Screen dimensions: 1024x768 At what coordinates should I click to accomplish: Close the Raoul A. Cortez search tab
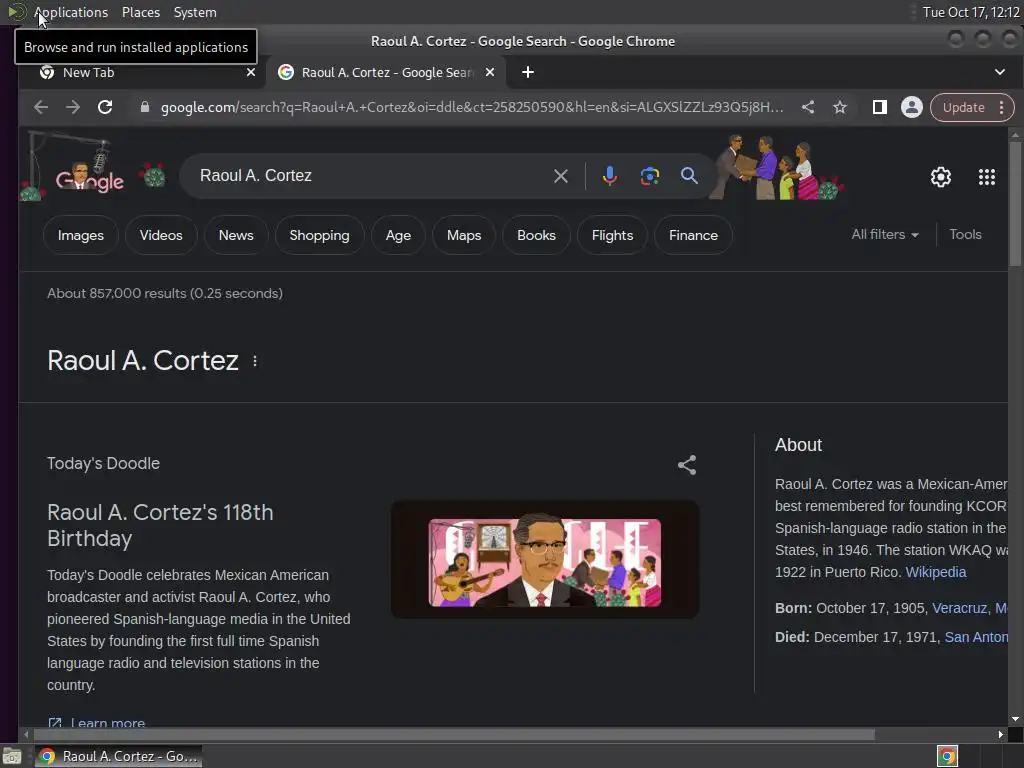click(x=490, y=72)
